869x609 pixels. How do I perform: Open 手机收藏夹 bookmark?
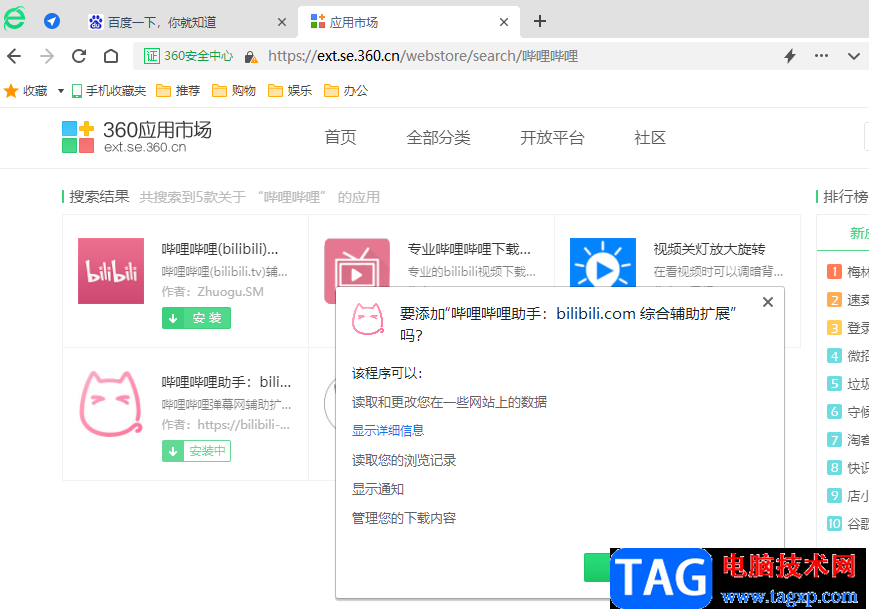[x=109, y=91]
